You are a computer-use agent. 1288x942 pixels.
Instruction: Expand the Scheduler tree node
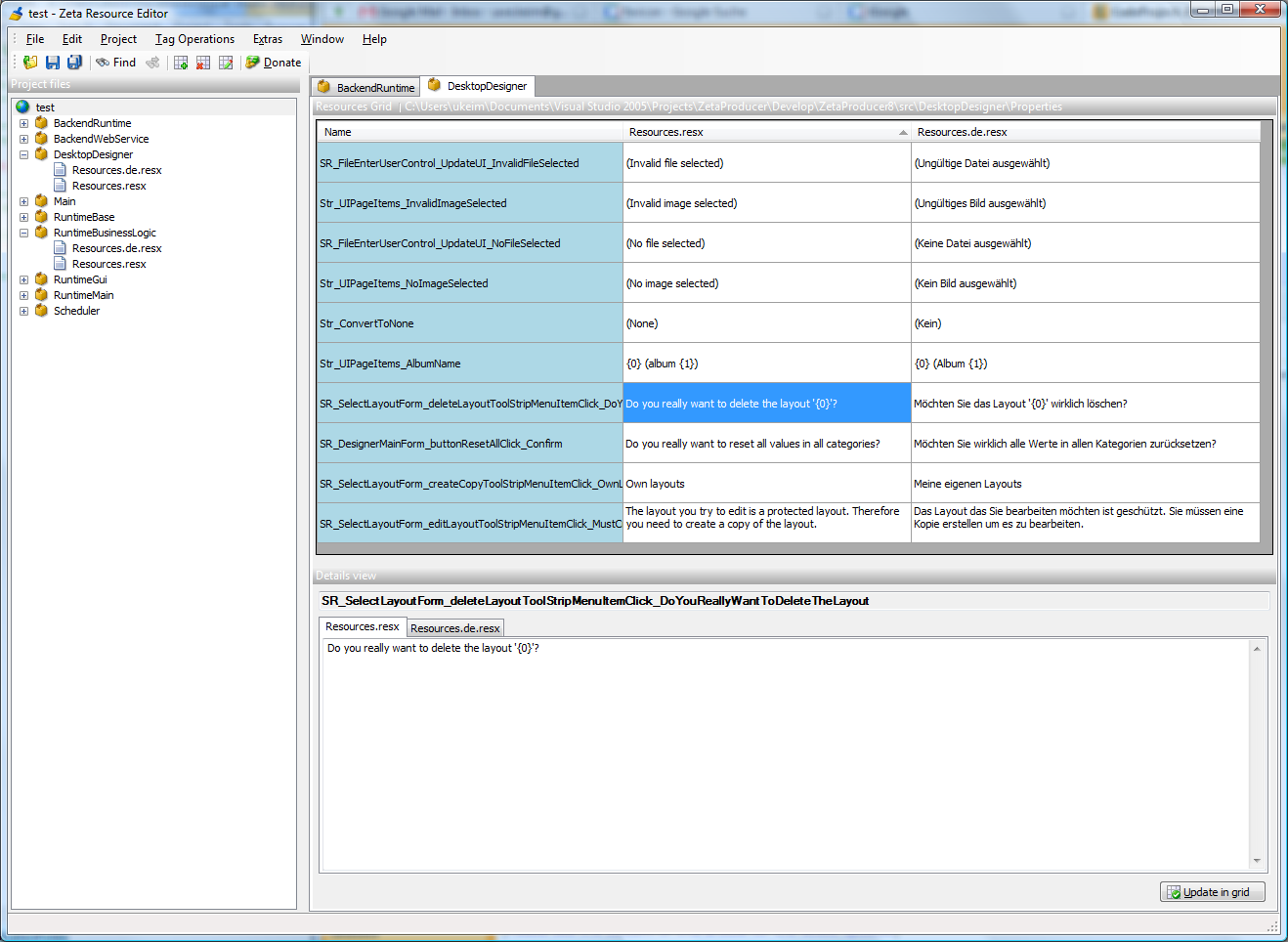[x=23, y=311]
